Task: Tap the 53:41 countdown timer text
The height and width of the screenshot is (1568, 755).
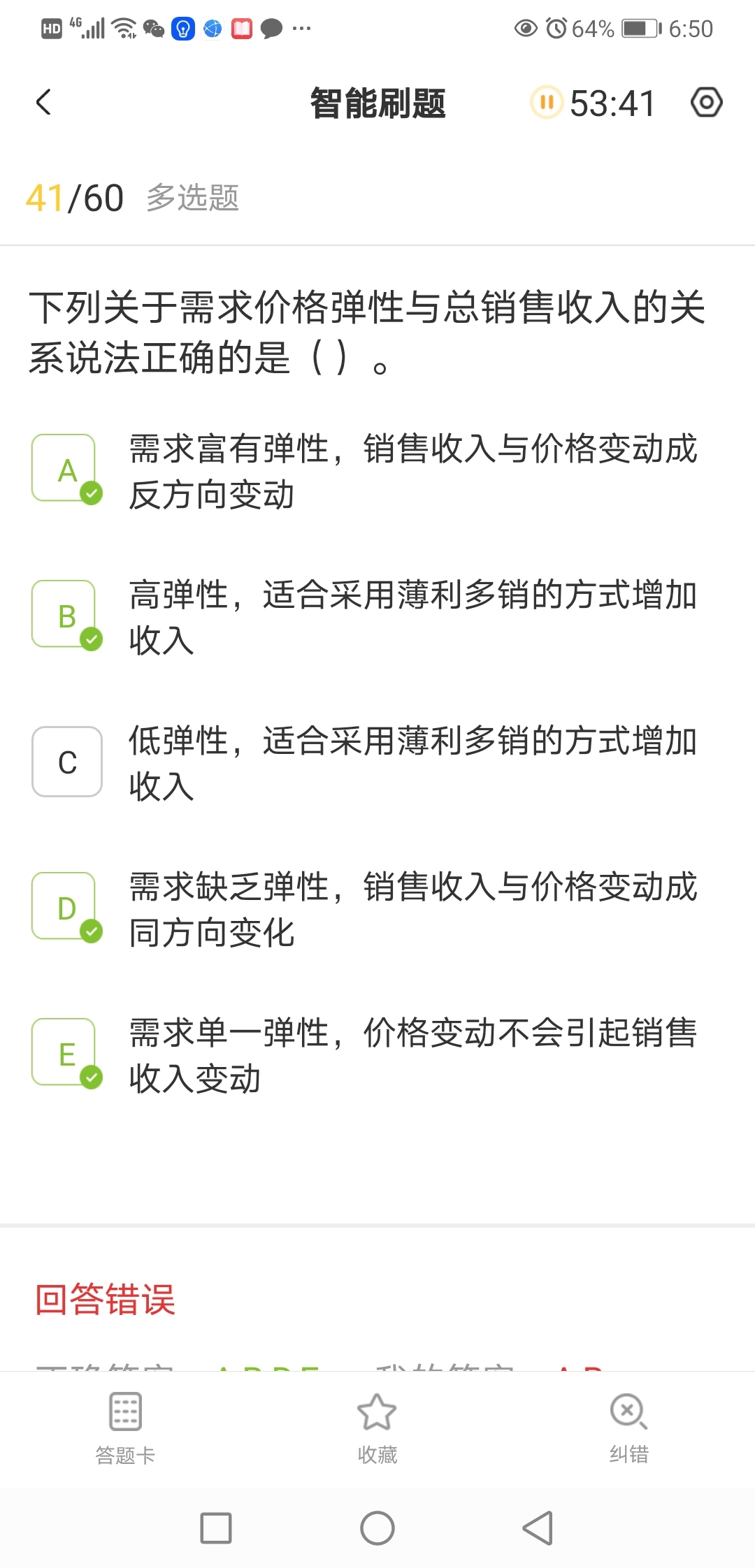Action: point(612,103)
